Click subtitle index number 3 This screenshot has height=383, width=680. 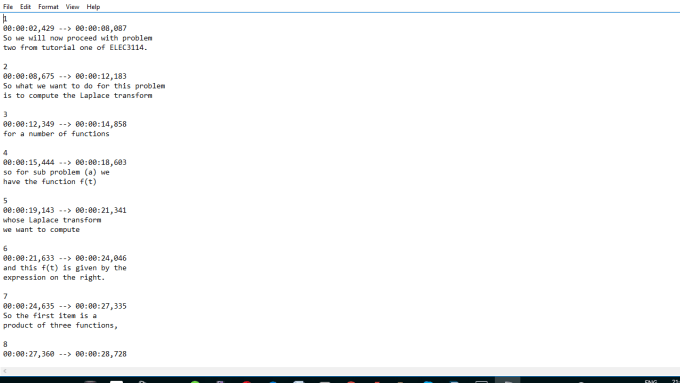point(5,115)
